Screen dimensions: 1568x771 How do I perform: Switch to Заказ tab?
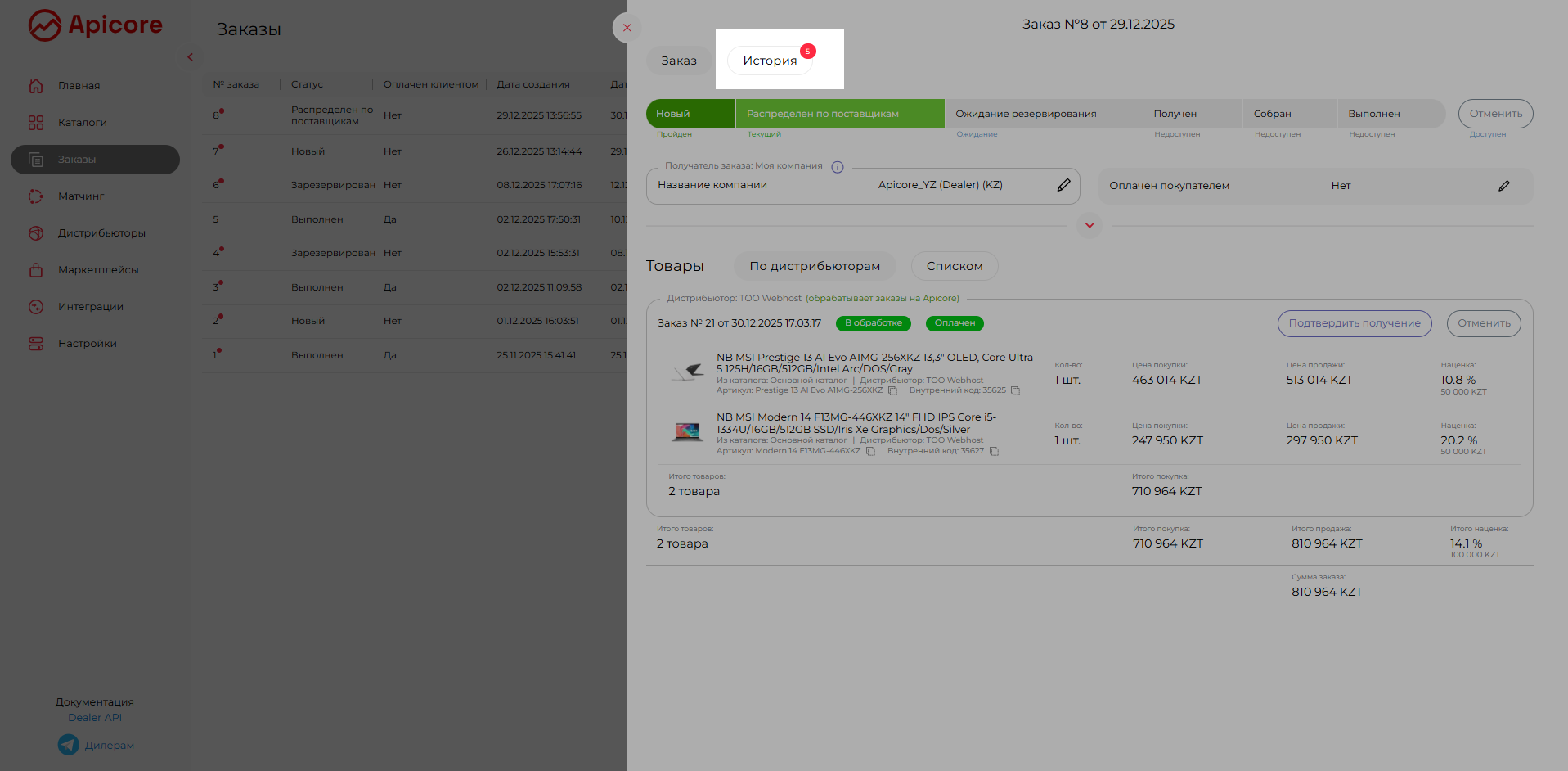point(678,61)
